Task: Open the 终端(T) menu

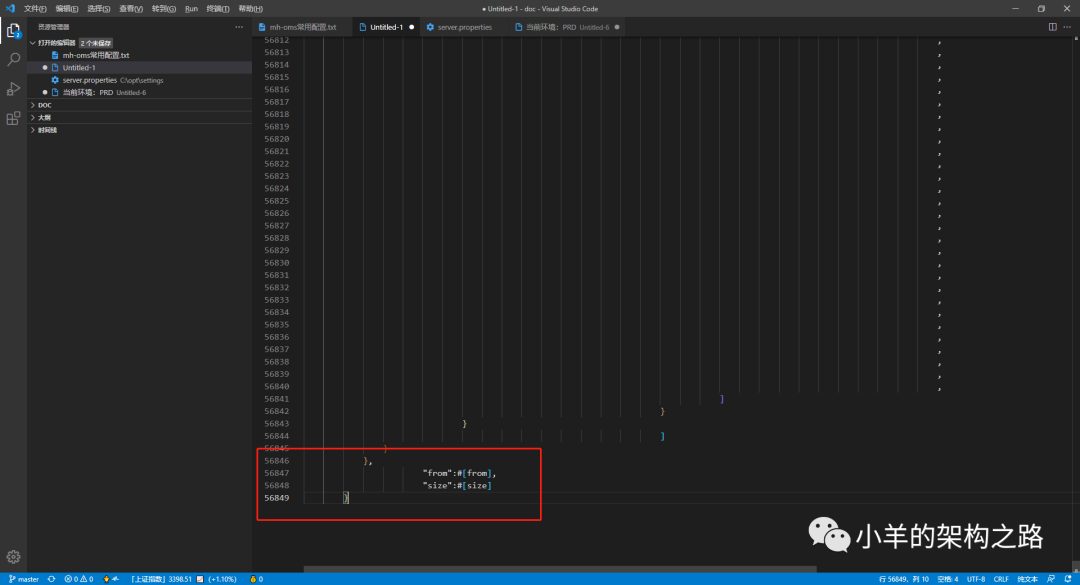Action: pyautogui.click(x=218, y=9)
